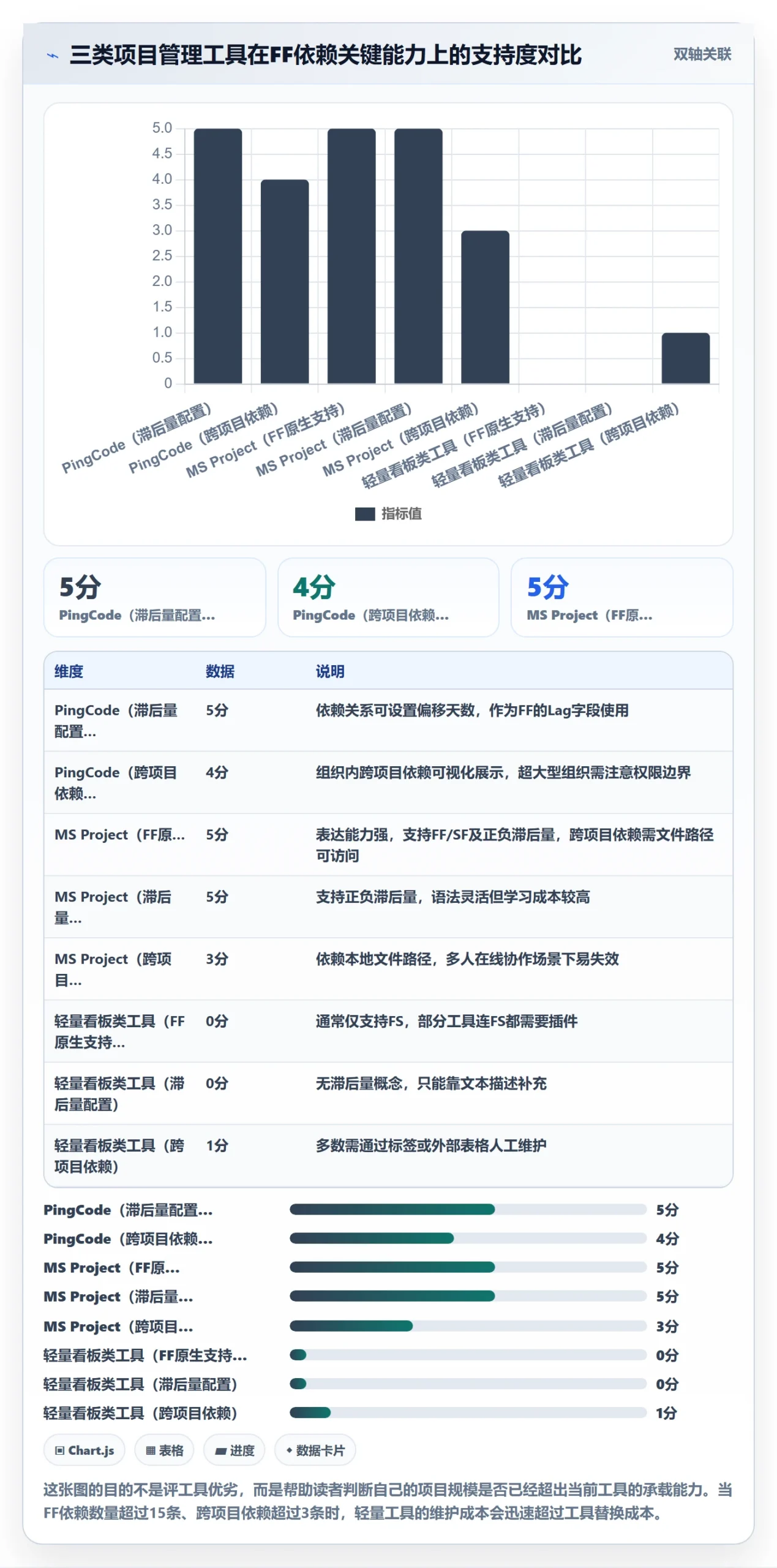Toggle the 指标值 legend color swatch

click(364, 513)
